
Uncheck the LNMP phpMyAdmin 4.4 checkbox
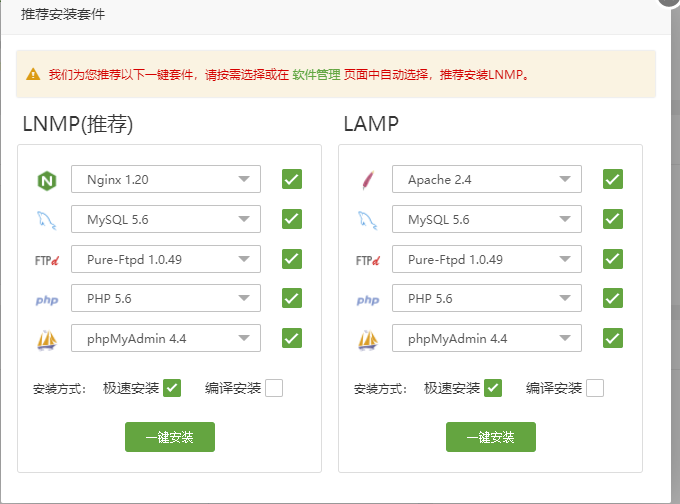[x=292, y=338]
